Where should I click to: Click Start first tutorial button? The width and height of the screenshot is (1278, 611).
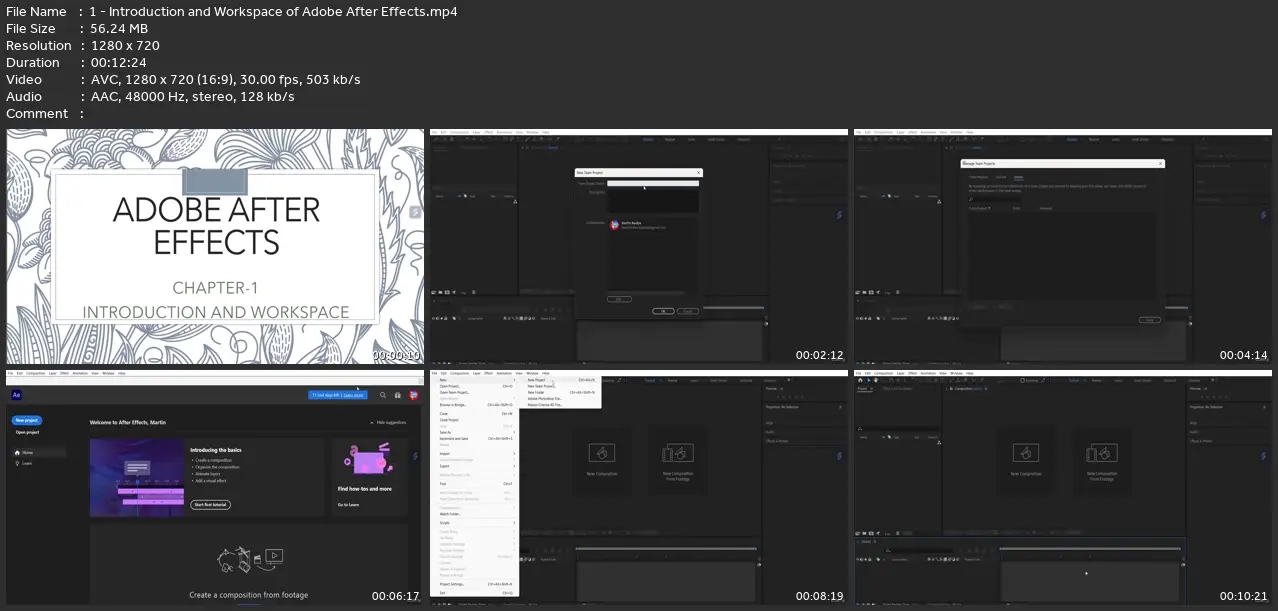210,505
